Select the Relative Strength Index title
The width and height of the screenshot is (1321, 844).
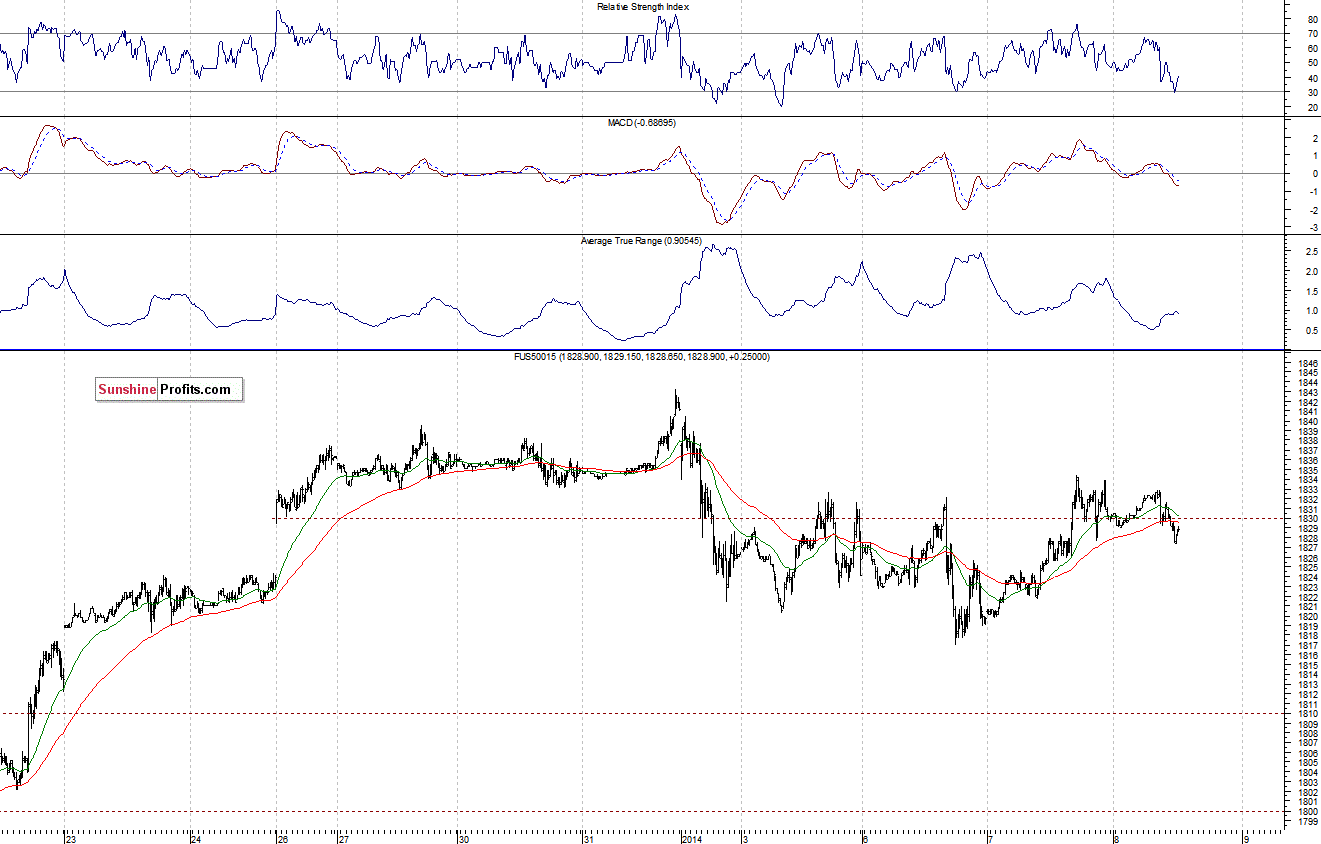(643, 6)
